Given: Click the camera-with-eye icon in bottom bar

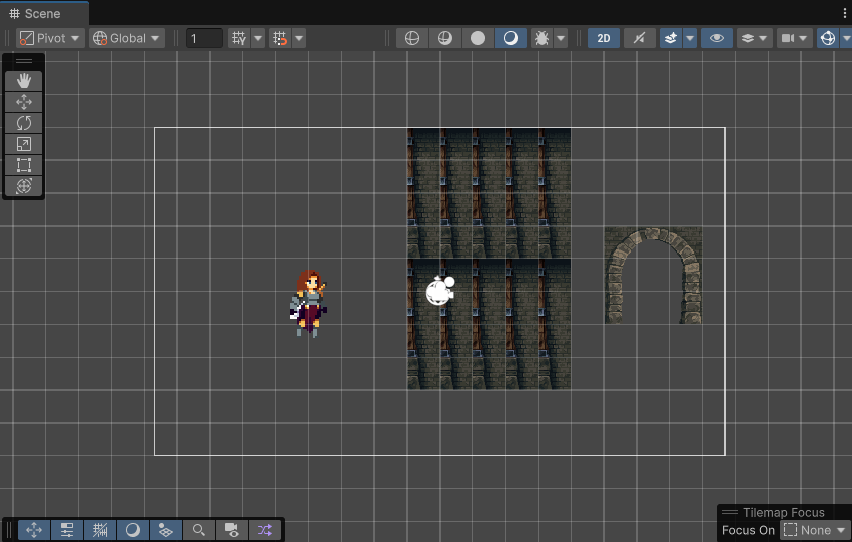Looking at the screenshot, I should tap(231, 530).
